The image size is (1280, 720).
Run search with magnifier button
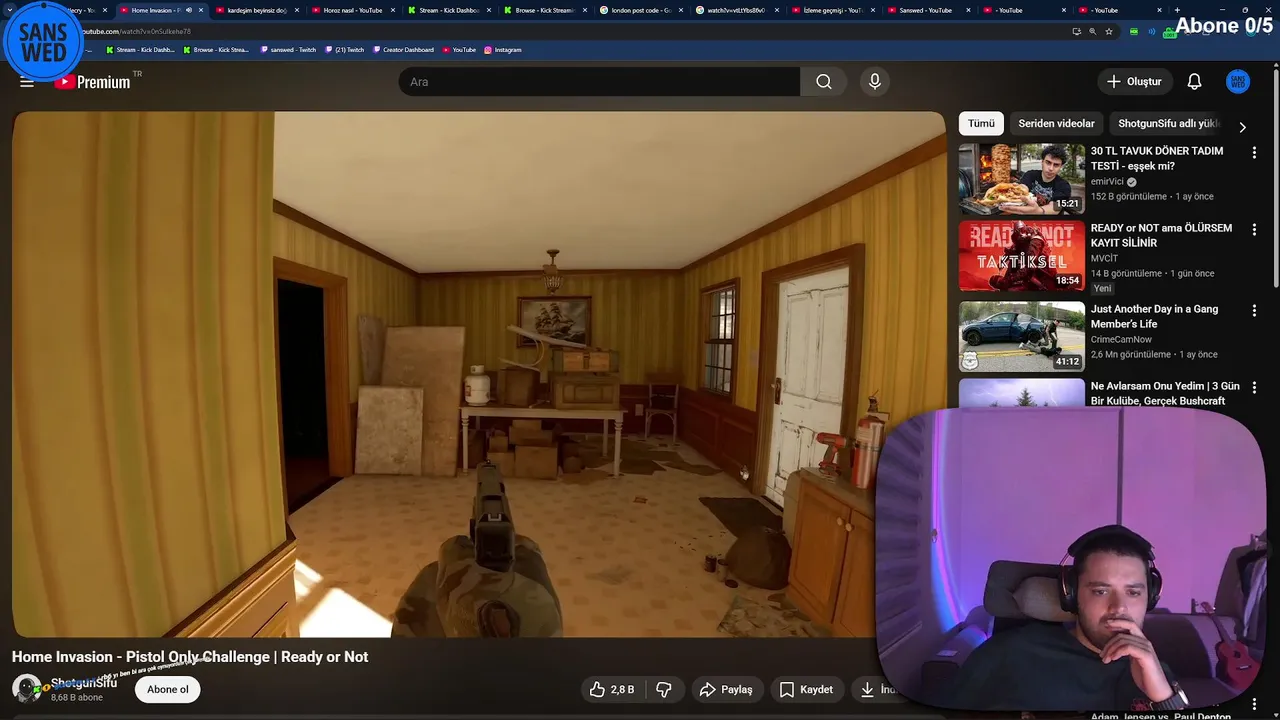pyautogui.click(x=824, y=82)
